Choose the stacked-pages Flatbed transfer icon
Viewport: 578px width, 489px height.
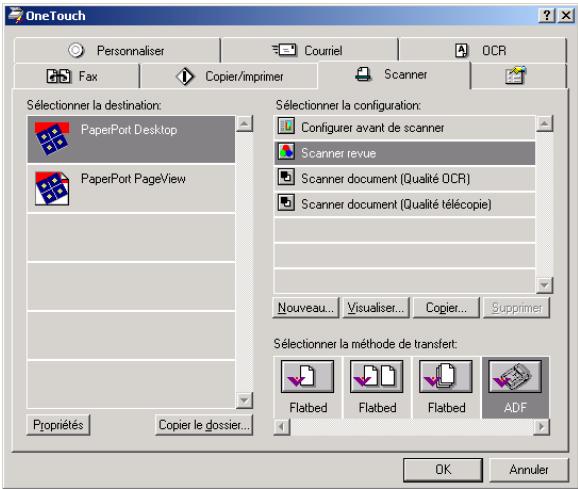(446, 377)
